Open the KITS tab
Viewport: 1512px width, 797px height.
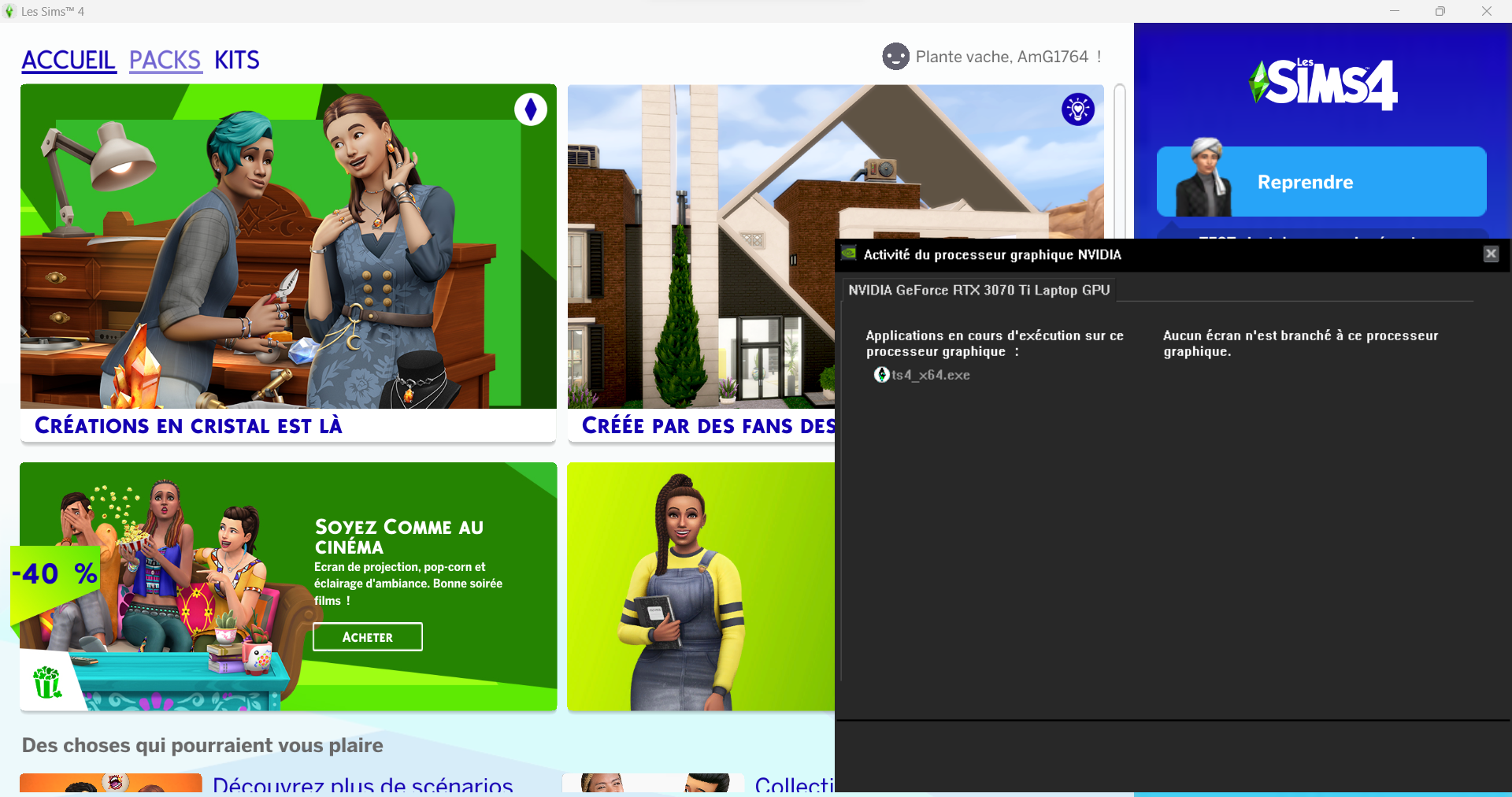[237, 60]
